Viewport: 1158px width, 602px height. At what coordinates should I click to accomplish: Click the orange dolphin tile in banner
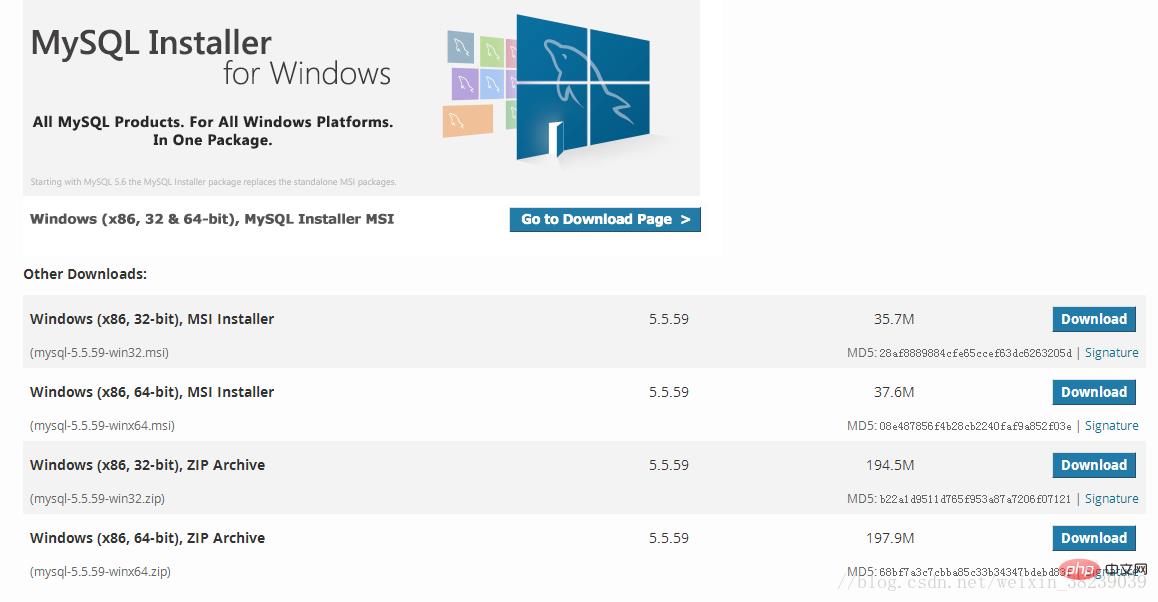click(x=467, y=121)
